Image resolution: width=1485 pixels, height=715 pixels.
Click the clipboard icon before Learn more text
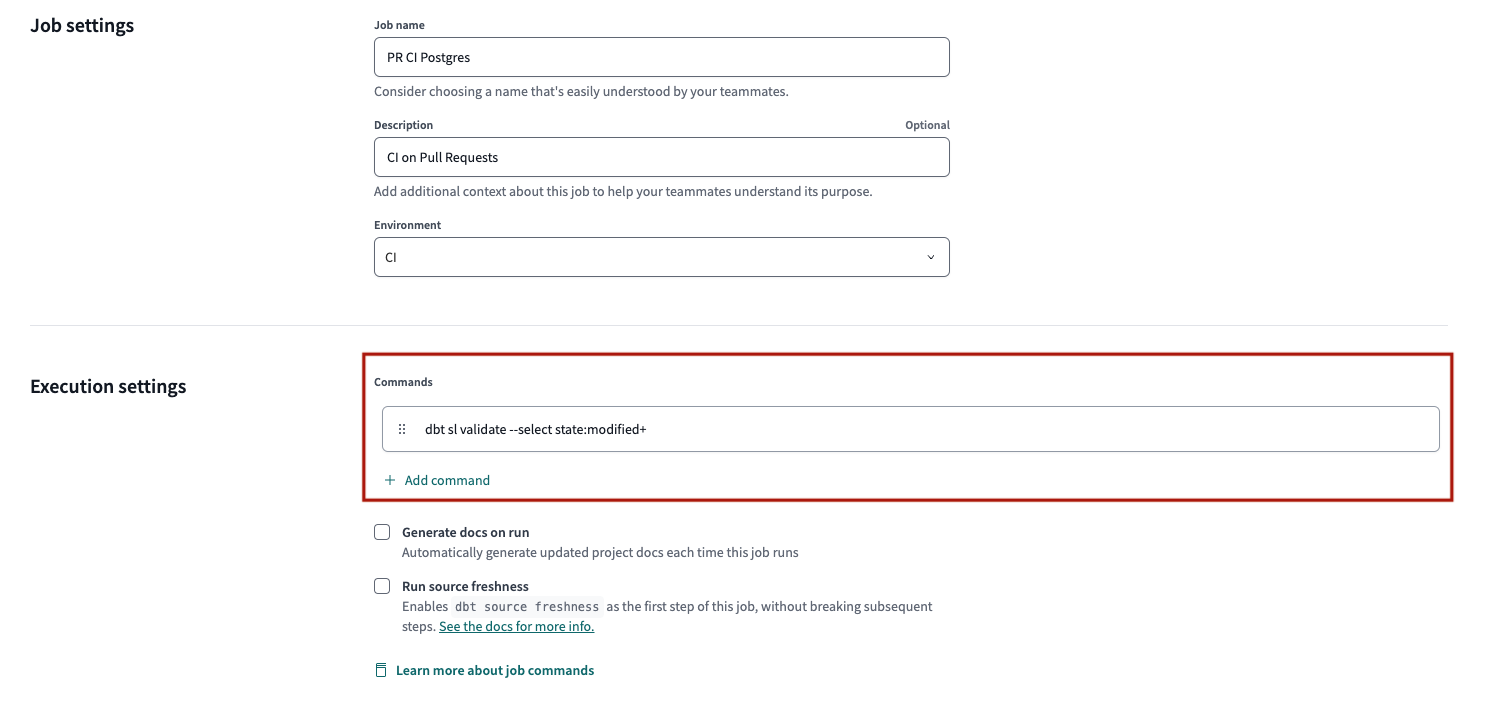click(x=381, y=670)
